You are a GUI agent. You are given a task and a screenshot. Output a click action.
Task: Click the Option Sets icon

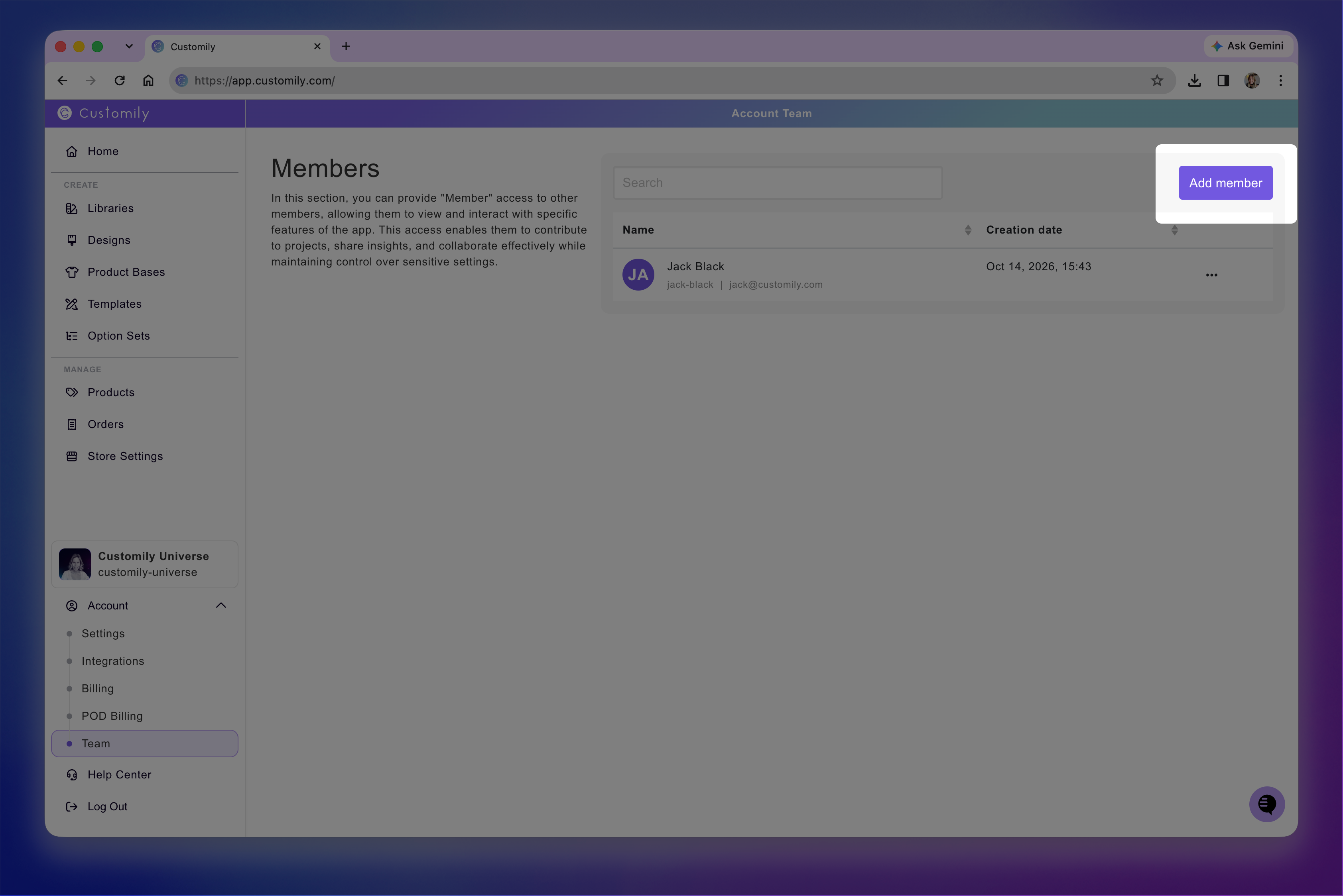(71, 336)
